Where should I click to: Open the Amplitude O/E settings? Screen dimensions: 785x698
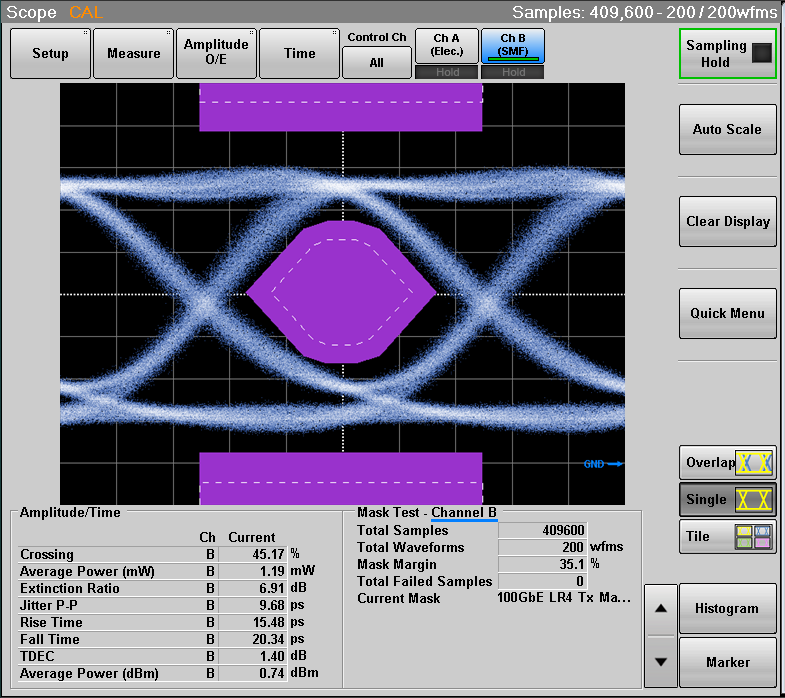pyautogui.click(x=216, y=53)
